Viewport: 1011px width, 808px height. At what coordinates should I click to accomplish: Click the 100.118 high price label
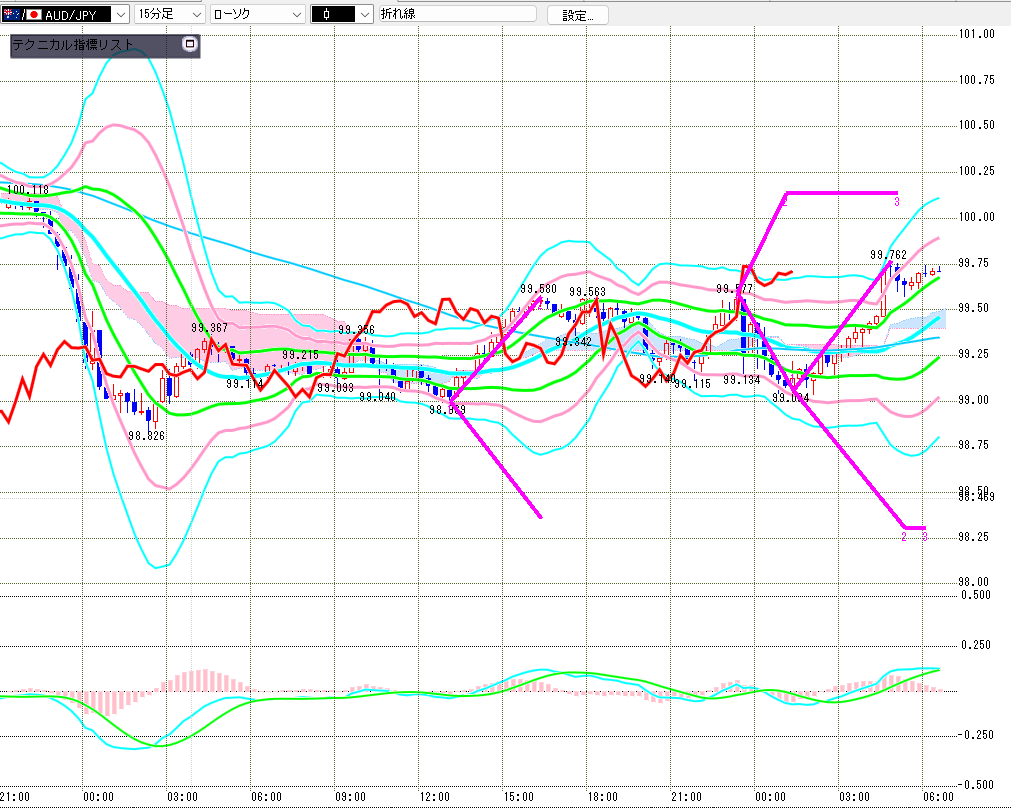coord(27,189)
